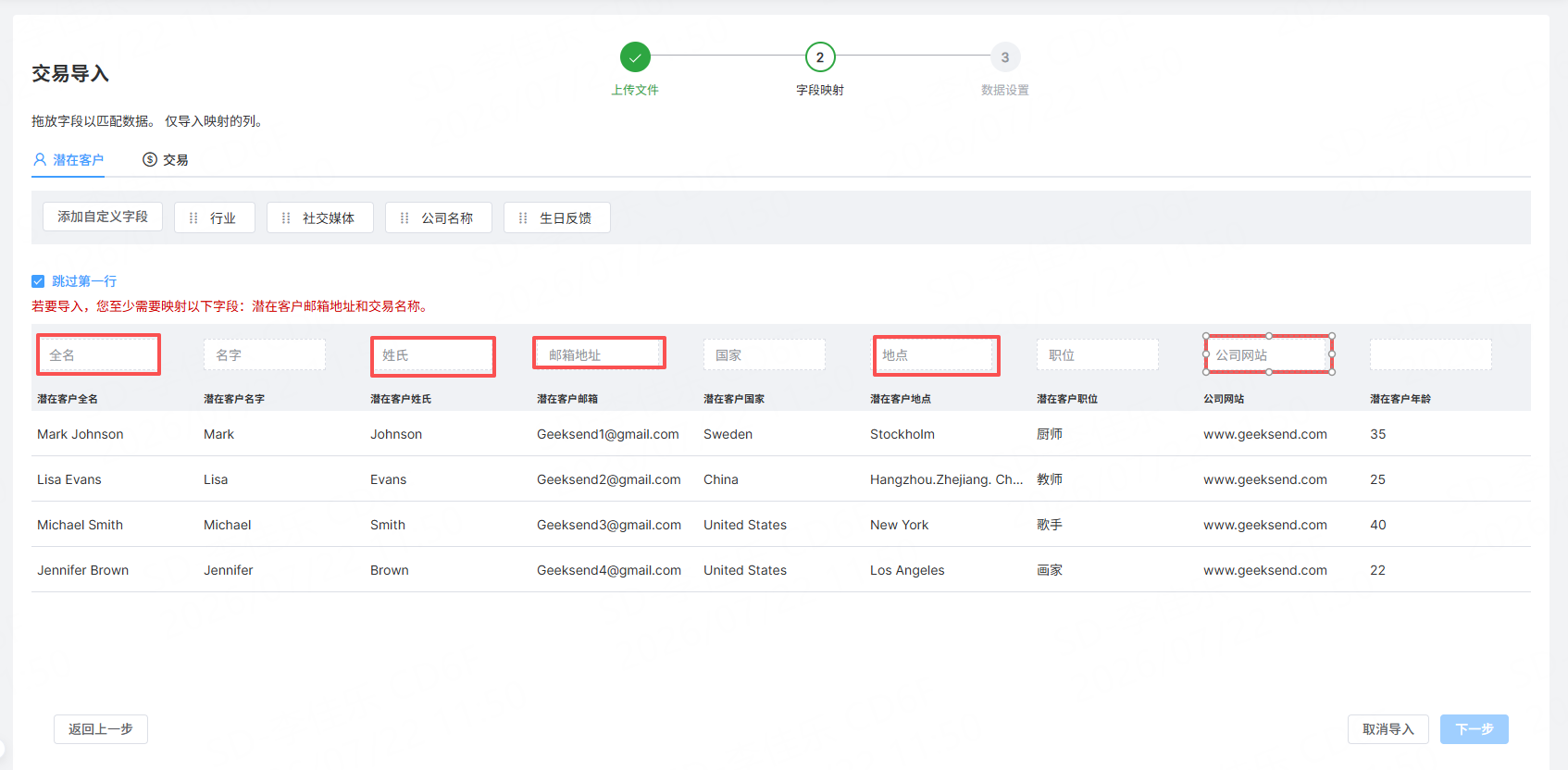Click the Hangzhou.Zhejiang location cell
The image size is (1568, 770).
[x=947, y=479]
